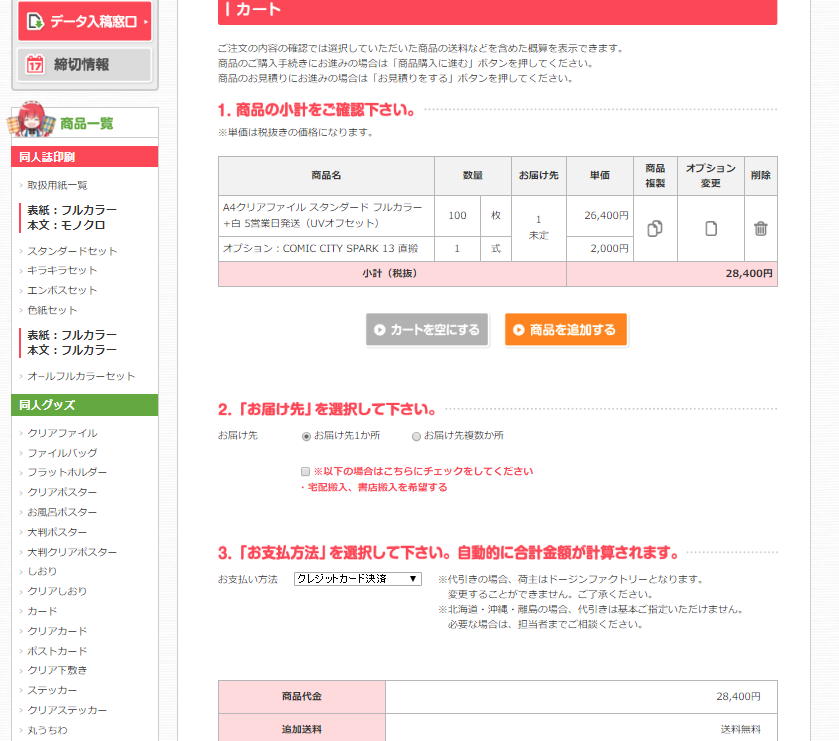Select オールフルカラーセット menu item
This screenshot has height=741, width=839.
pyautogui.click(x=81, y=376)
